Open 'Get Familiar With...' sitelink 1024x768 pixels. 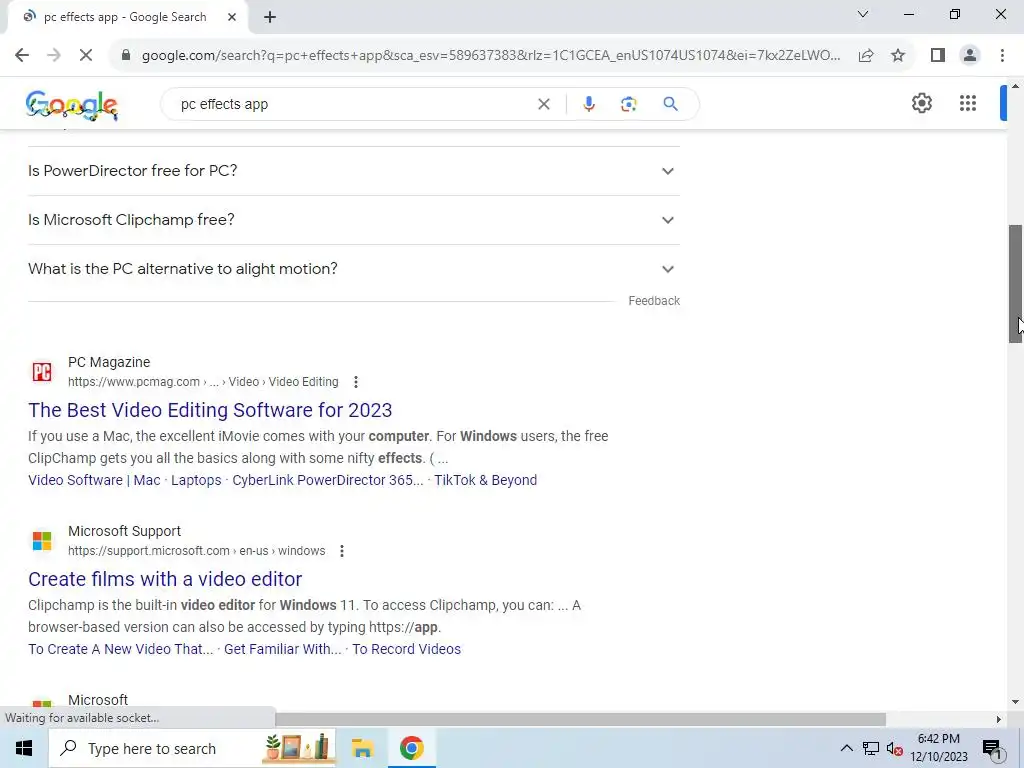(x=283, y=649)
